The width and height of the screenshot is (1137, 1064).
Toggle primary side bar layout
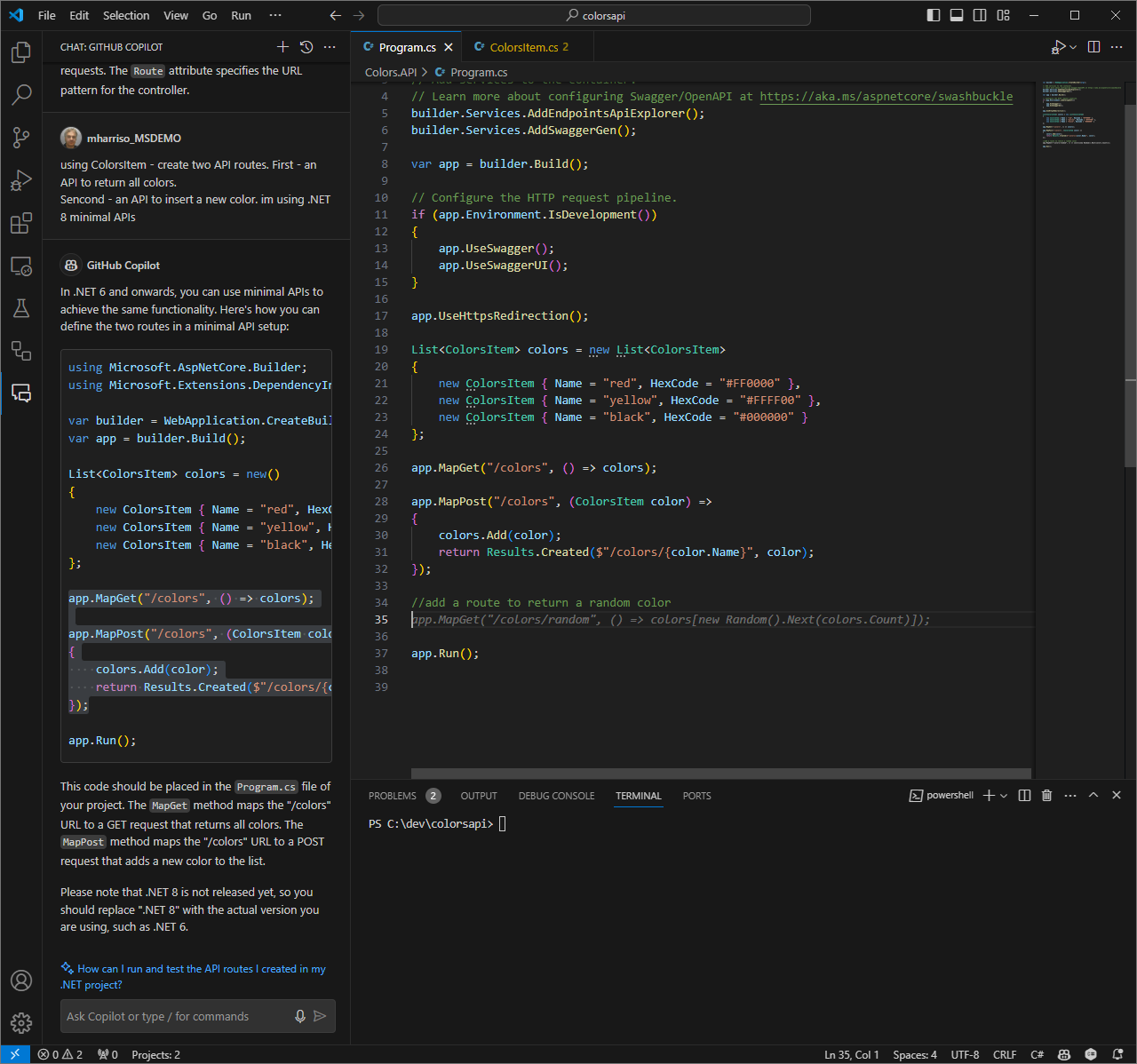click(934, 15)
